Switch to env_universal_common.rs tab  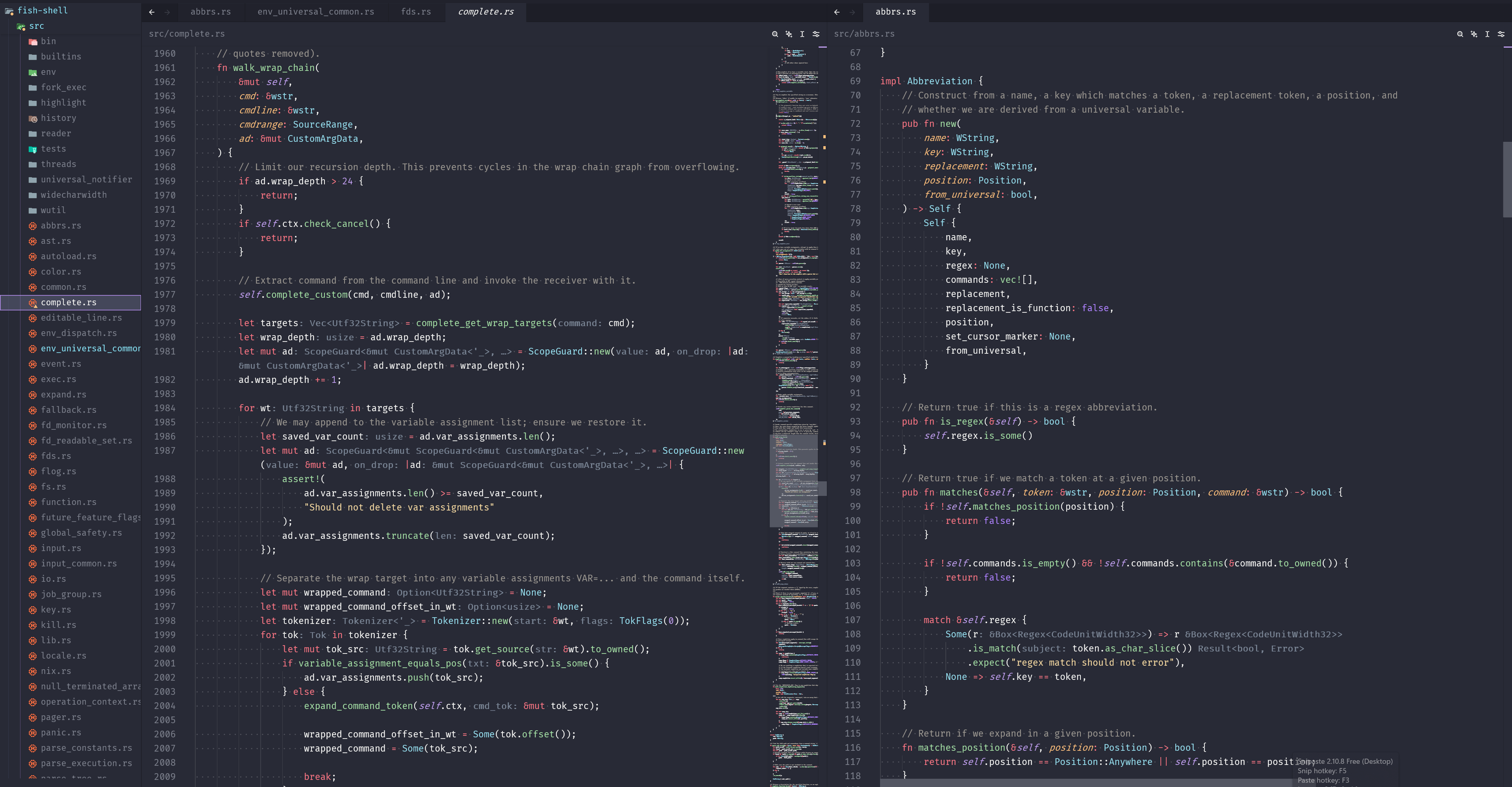tap(316, 12)
